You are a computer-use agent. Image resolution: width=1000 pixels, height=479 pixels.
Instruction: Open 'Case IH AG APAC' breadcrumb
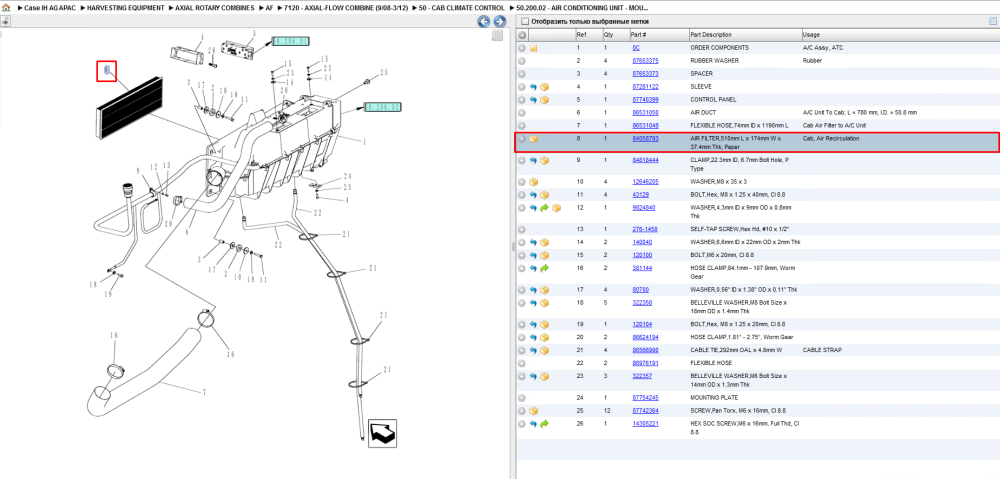[x=50, y=8]
